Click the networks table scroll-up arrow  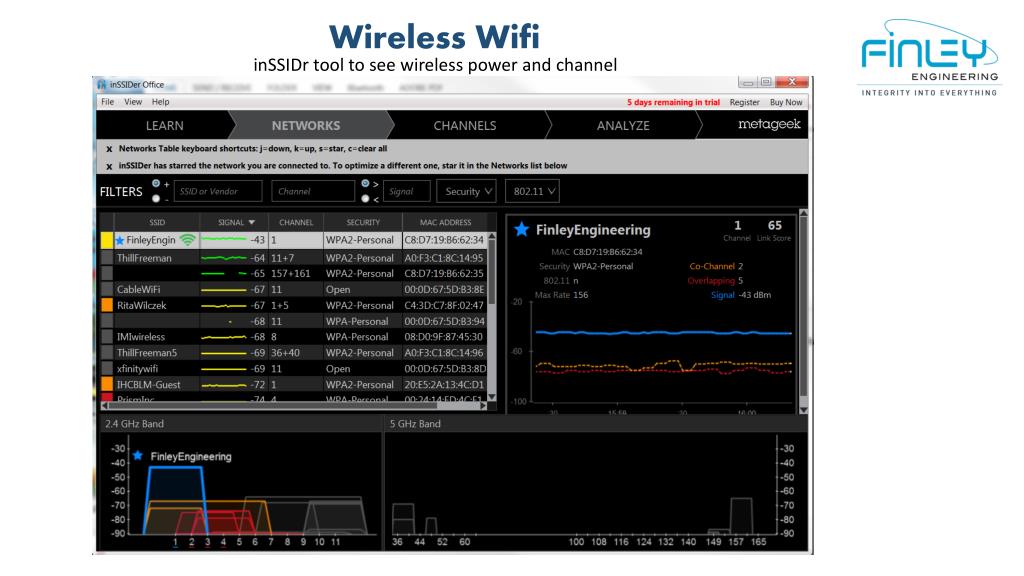(492, 236)
